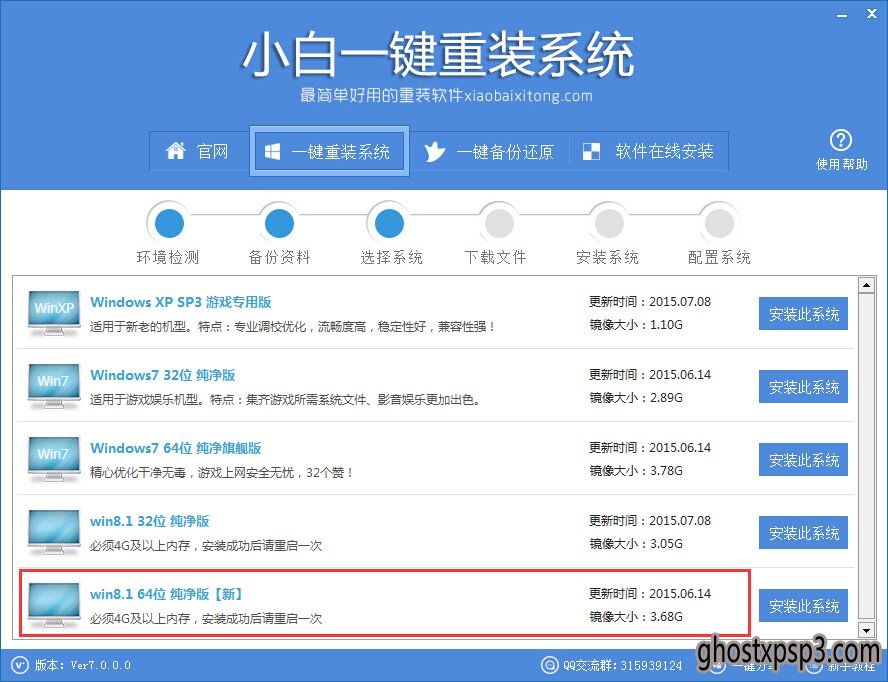Select the Win7 monitor icon for 64位 旗舰版
The width and height of the screenshot is (888, 682).
(54, 459)
